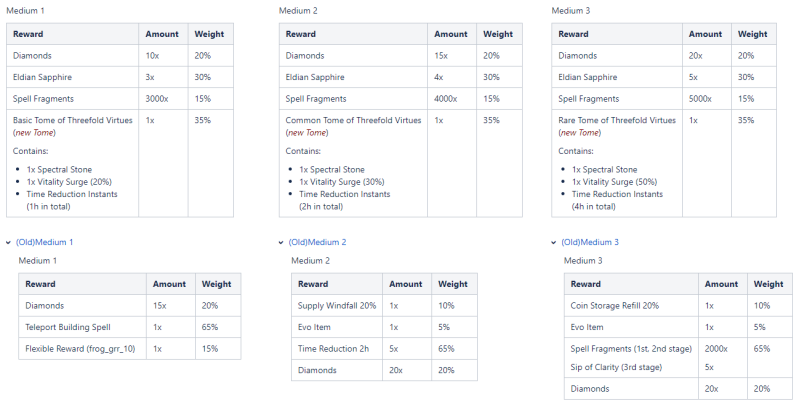The height and width of the screenshot is (407, 799).
Task: Click the 3000x Spell Fragments amount
Action: coord(159,99)
